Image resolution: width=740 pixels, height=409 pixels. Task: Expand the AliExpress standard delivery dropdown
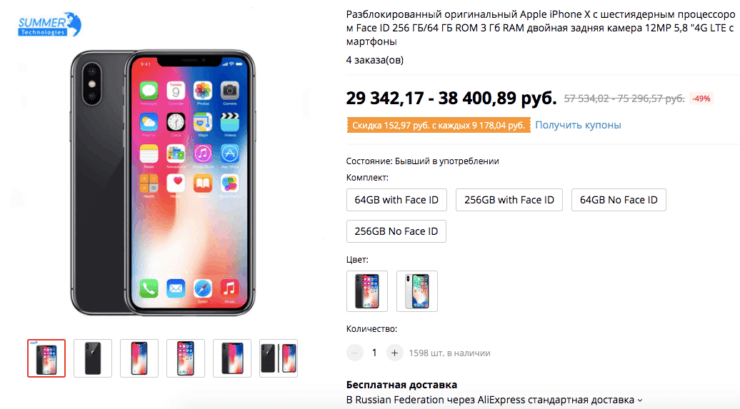(494, 400)
